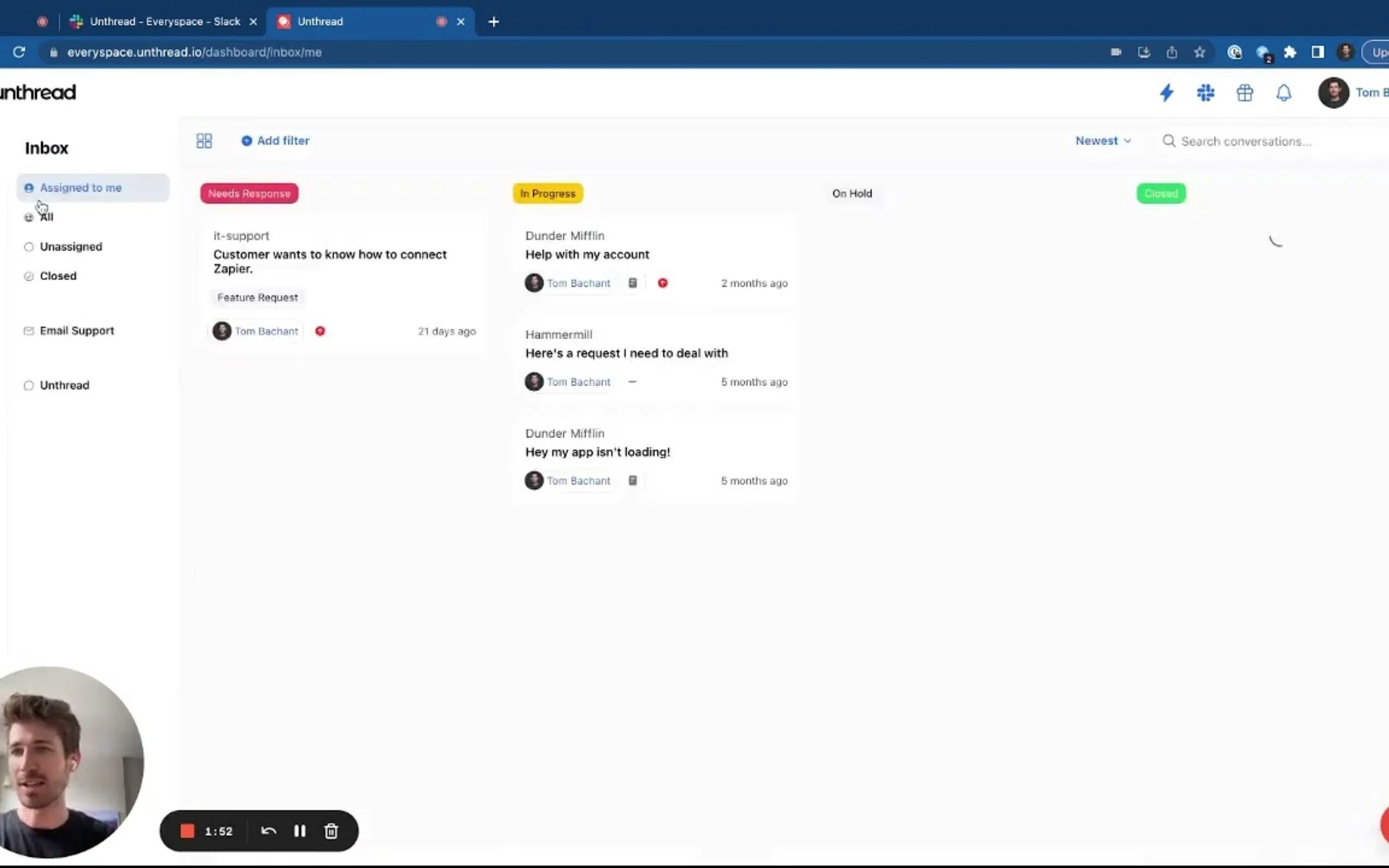Click the gift box icon in header
This screenshot has height=868, width=1389.
(x=1244, y=92)
